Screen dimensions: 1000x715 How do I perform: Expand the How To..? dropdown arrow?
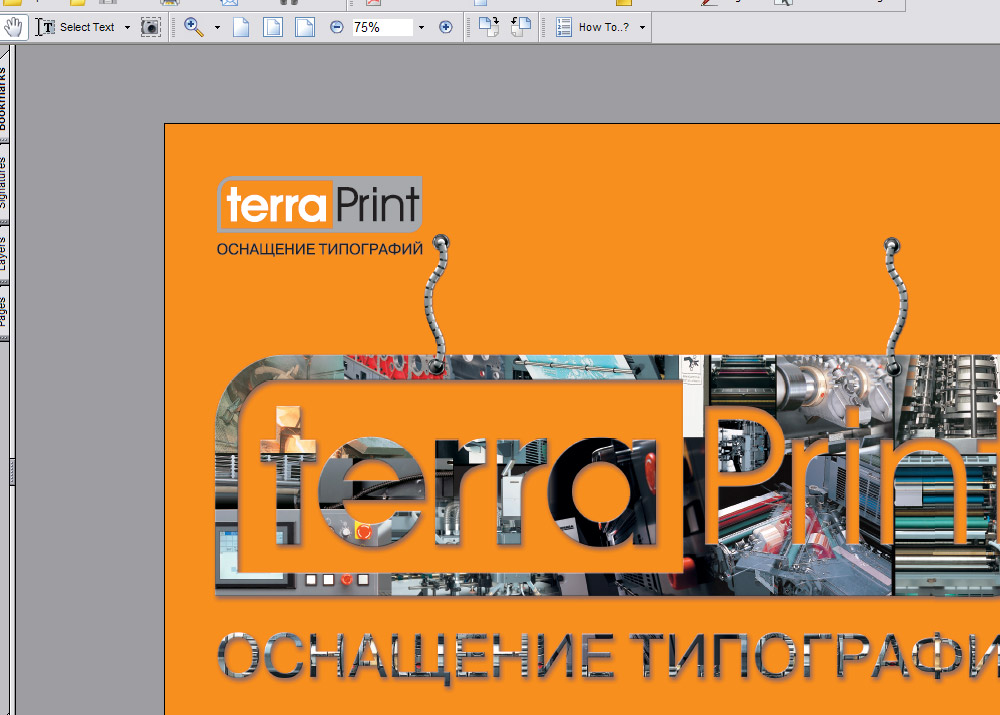point(642,27)
